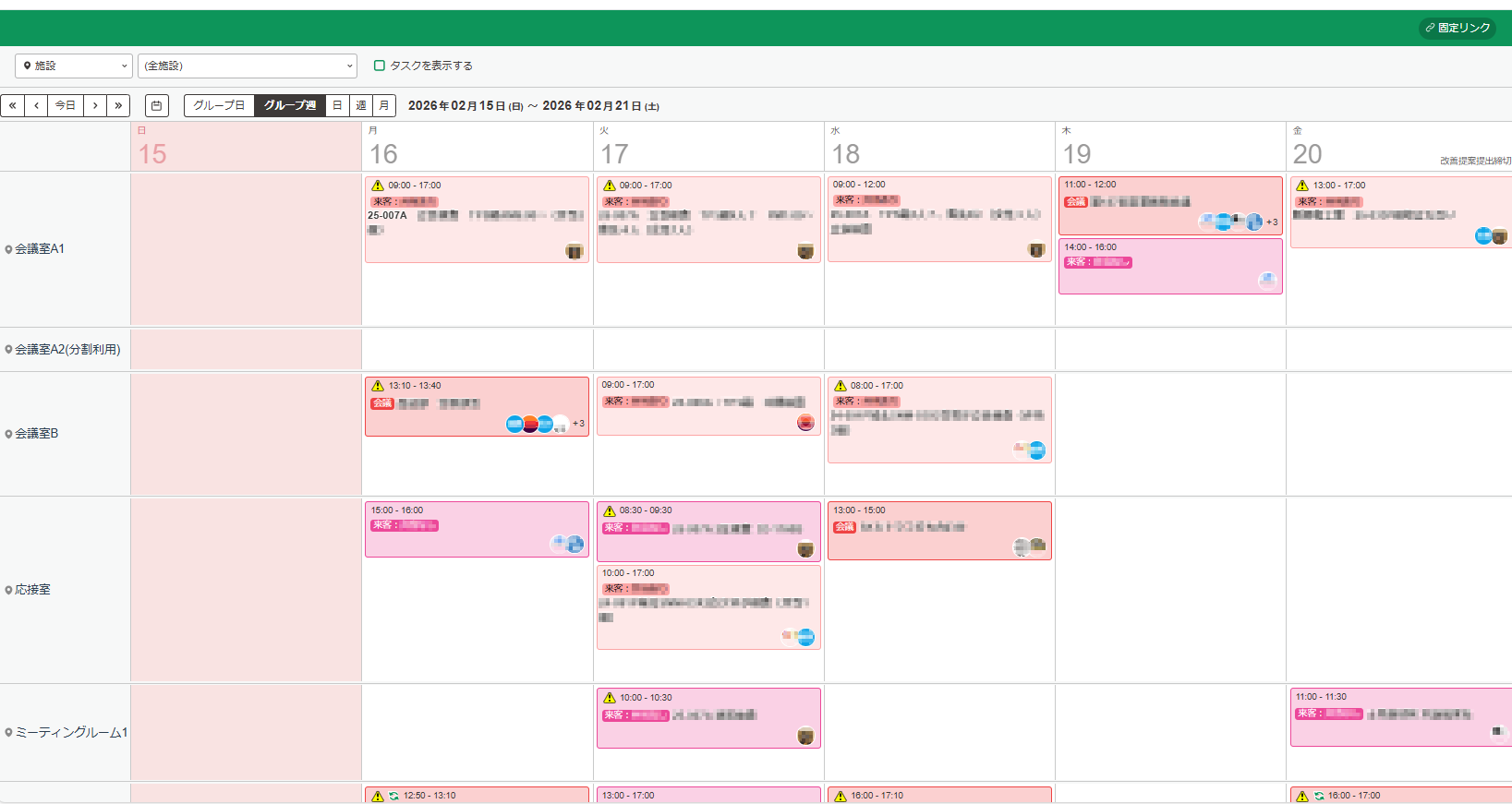Open the 応接室 facility row label
Screen dimensions: 1512x804
(32, 590)
